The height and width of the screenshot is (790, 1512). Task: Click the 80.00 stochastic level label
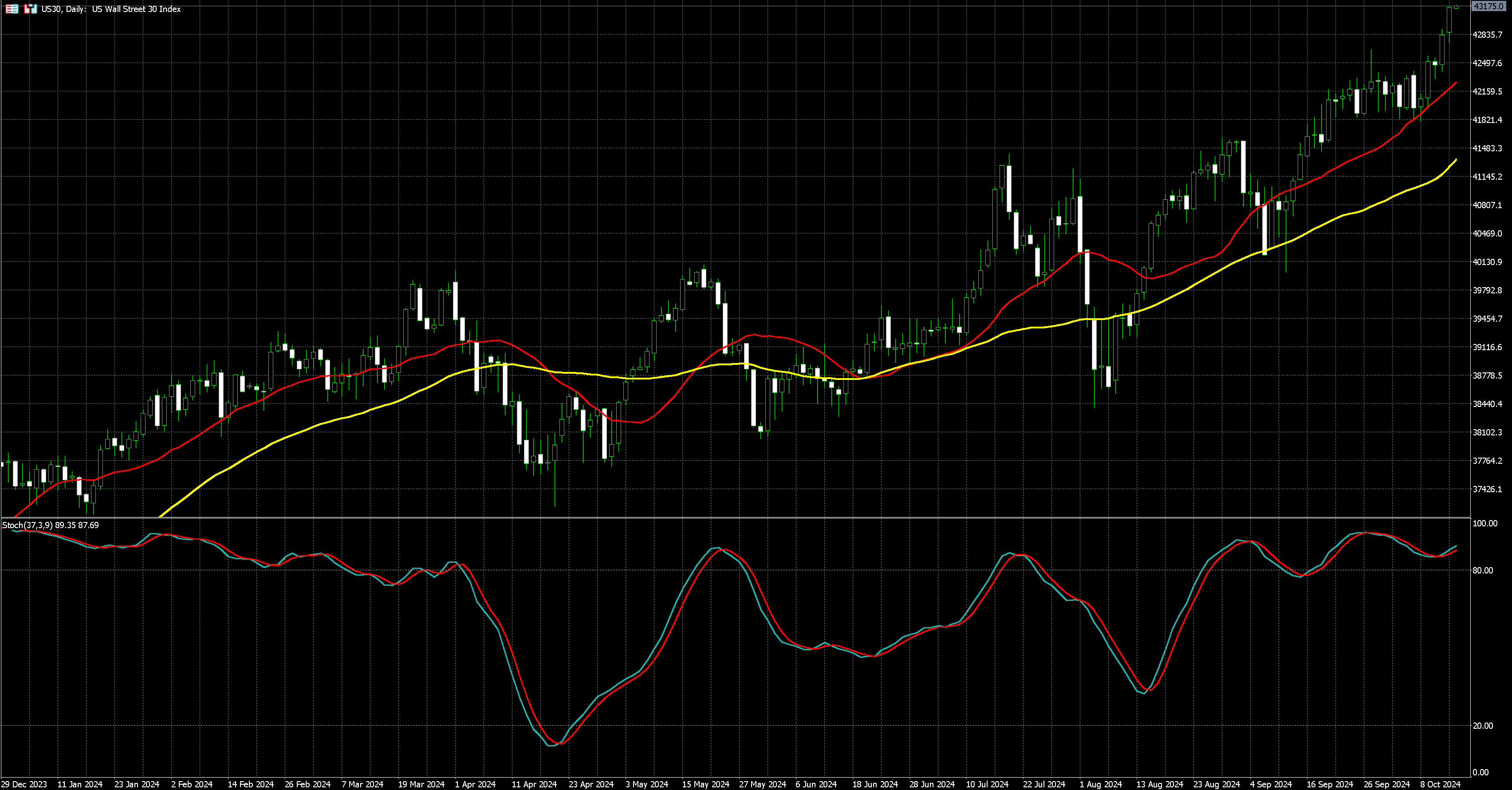point(1484,570)
